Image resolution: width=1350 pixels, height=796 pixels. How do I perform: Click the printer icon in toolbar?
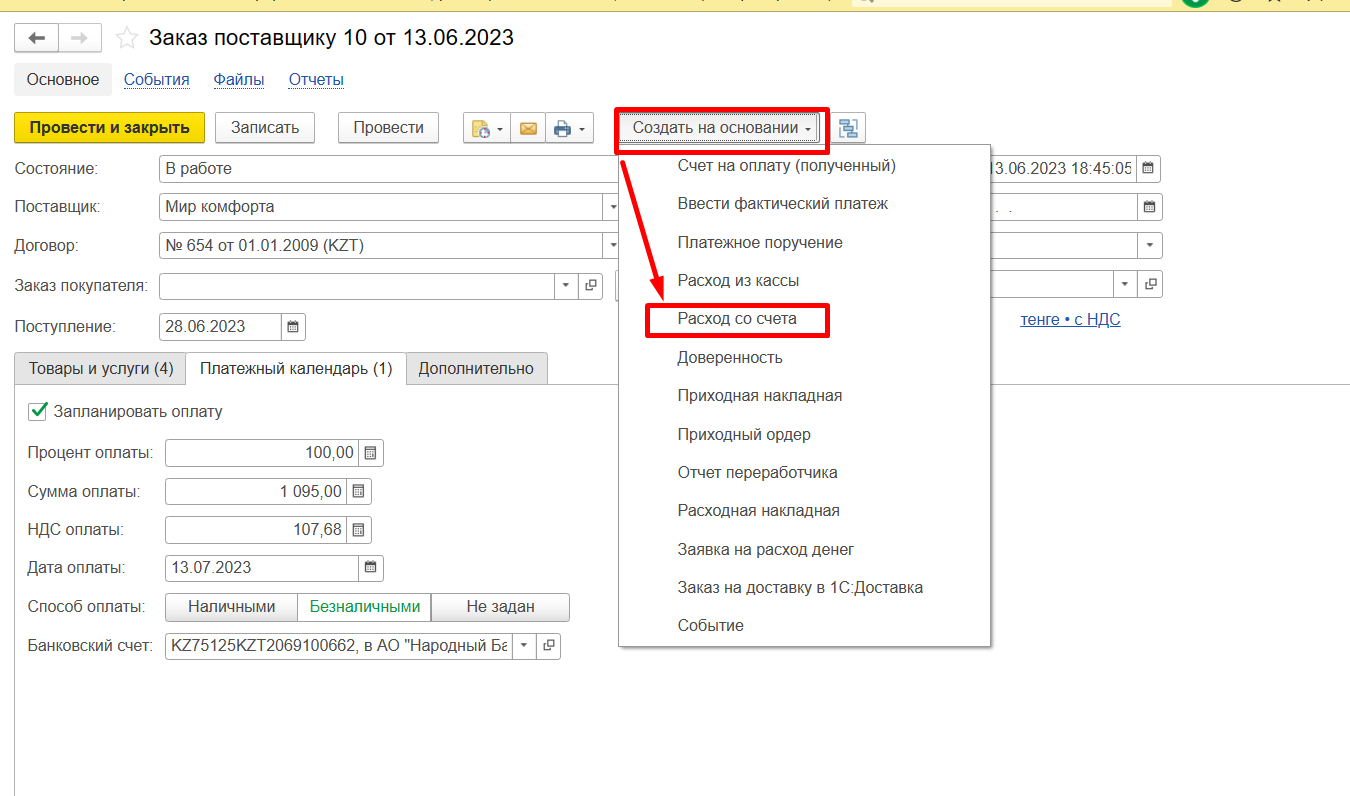(563, 128)
